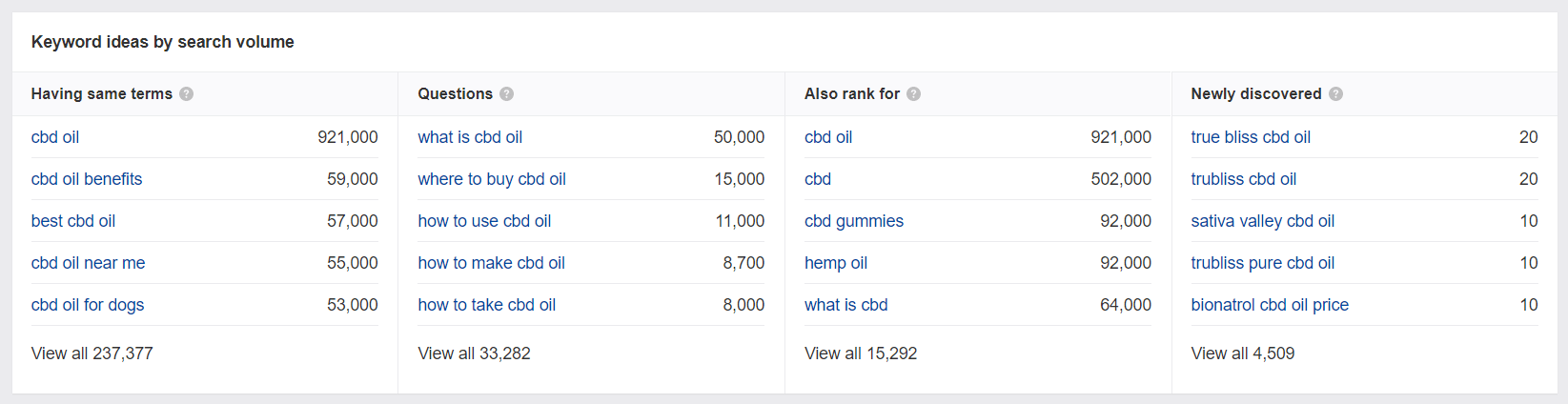
Task: Open 'cbd gummies' keyword link
Action: point(854,221)
